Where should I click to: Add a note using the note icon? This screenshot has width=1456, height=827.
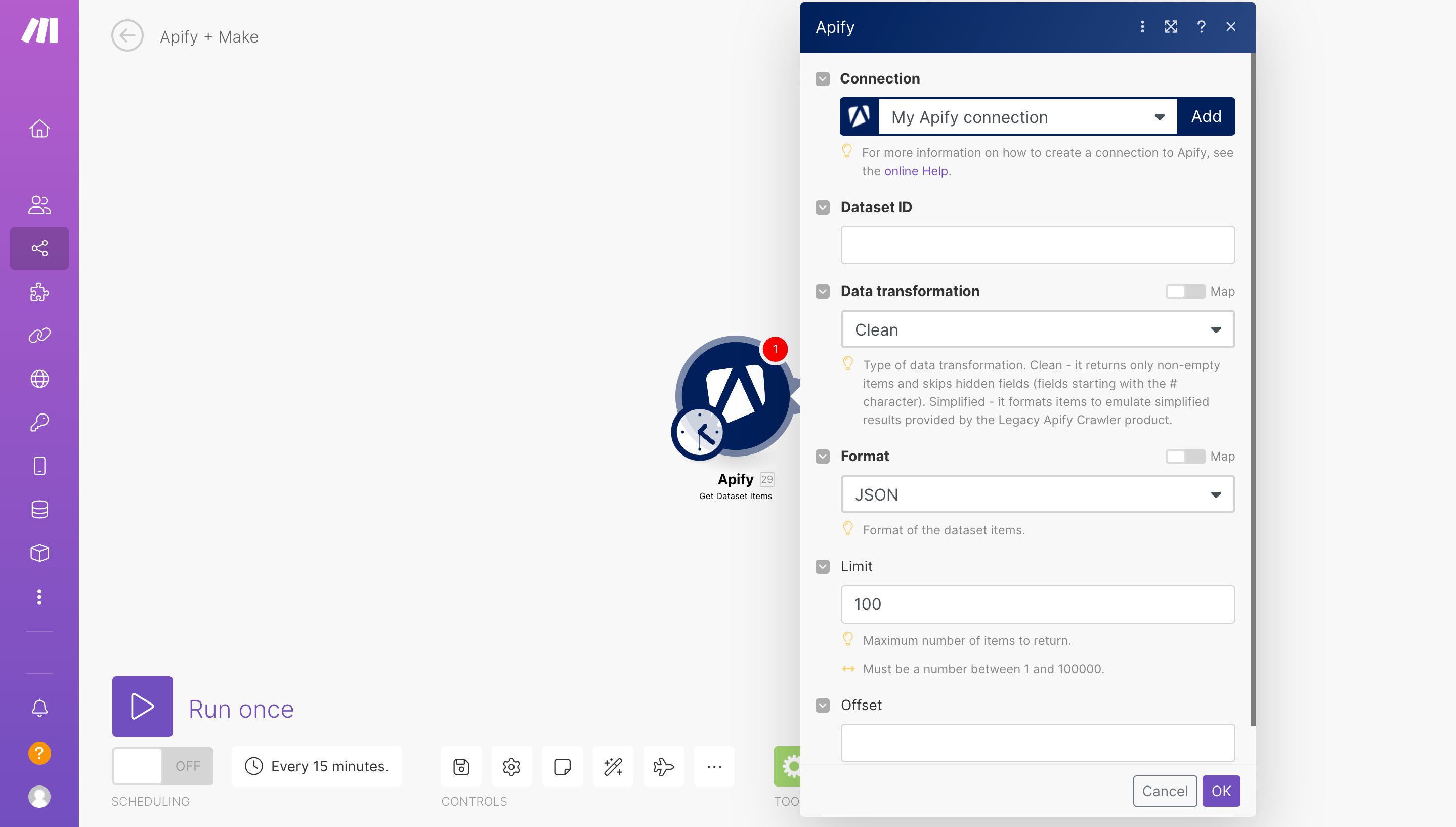click(562, 766)
